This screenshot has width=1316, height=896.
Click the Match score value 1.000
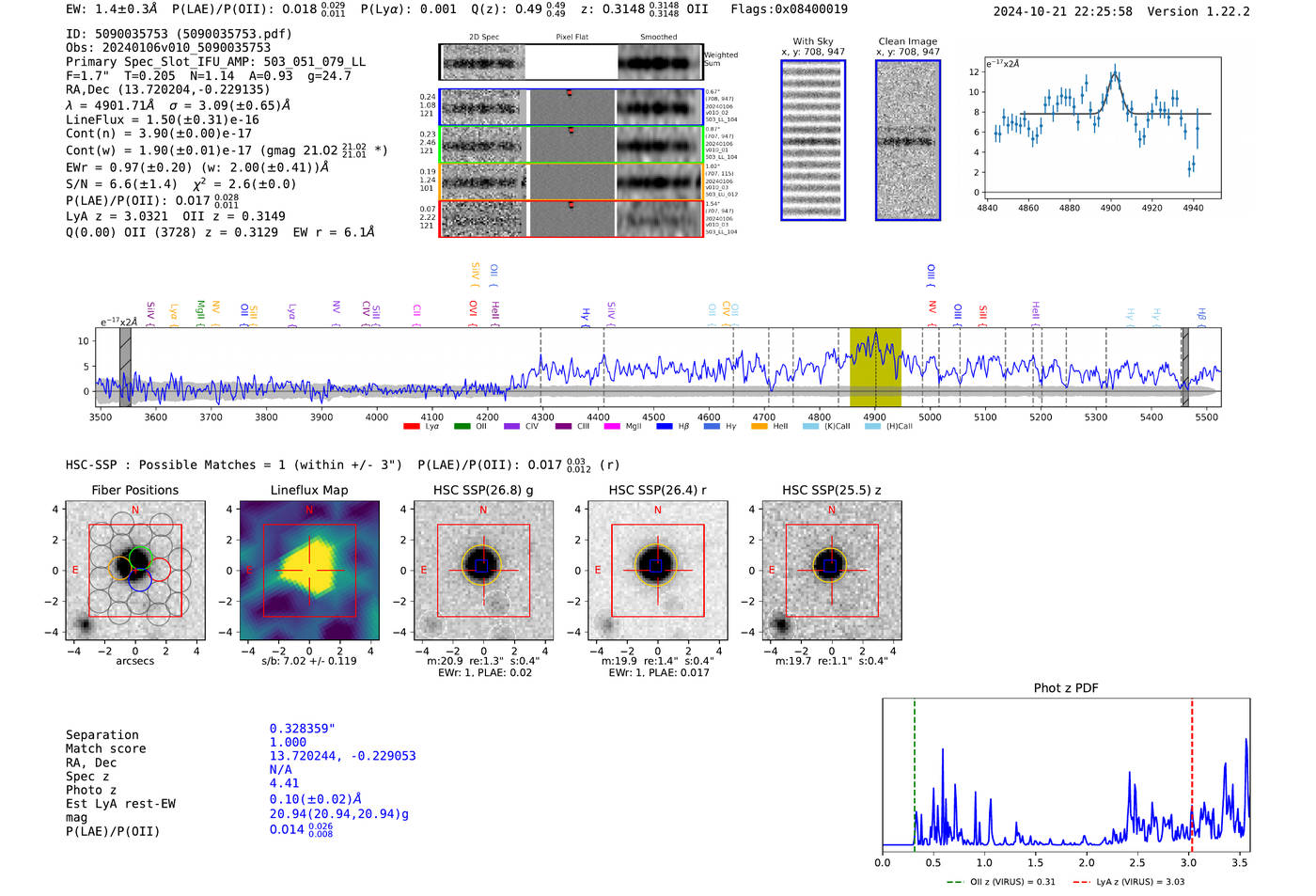[x=288, y=743]
